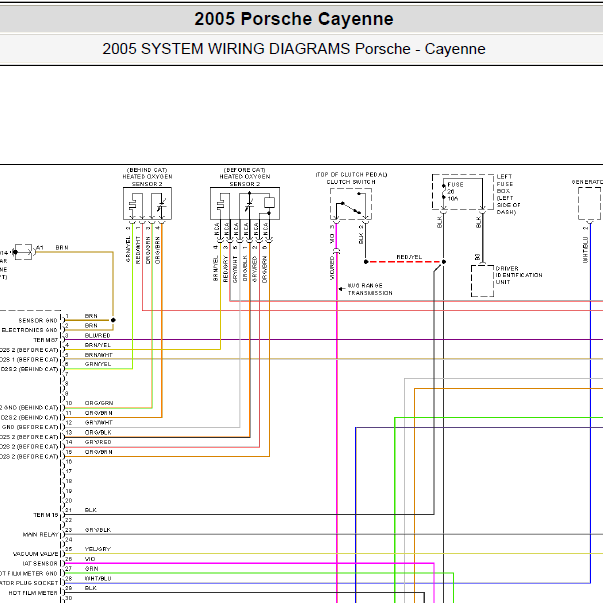The width and height of the screenshot is (603, 603).
Task: Select the Driver Identification Unit box
Action: [x=482, y=280]
